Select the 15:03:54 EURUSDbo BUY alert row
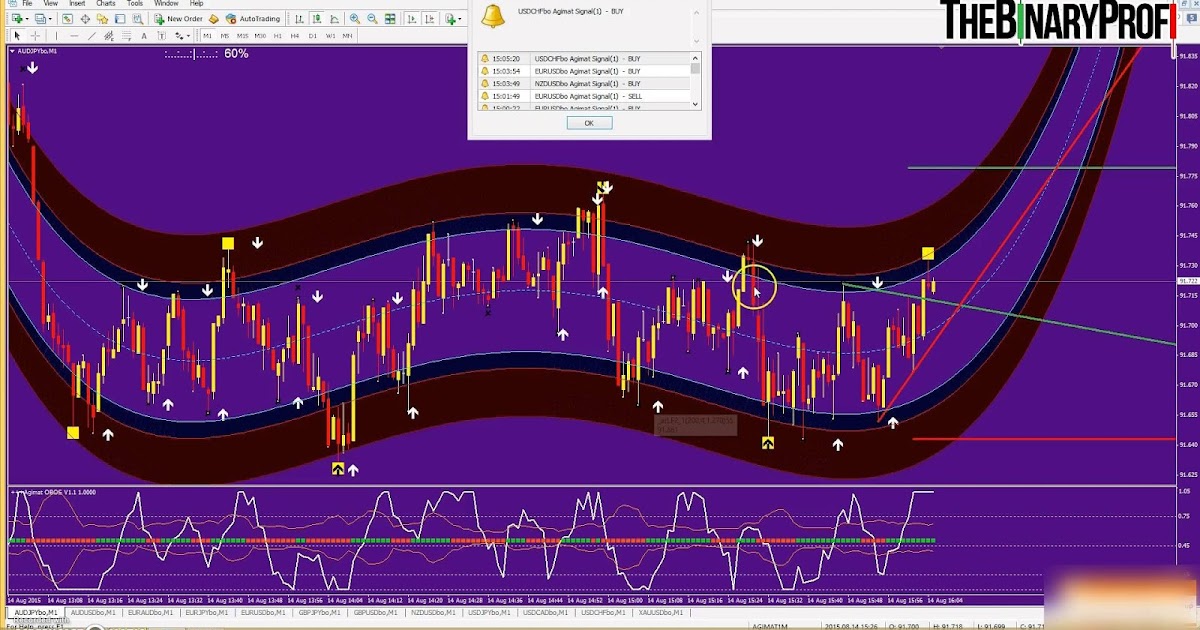 point(585,71)
